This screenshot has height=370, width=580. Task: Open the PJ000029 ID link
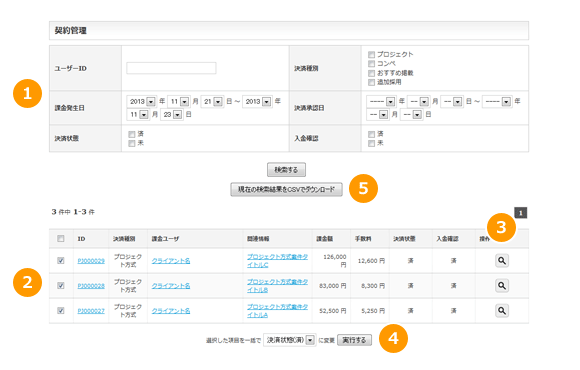(91, 261)
